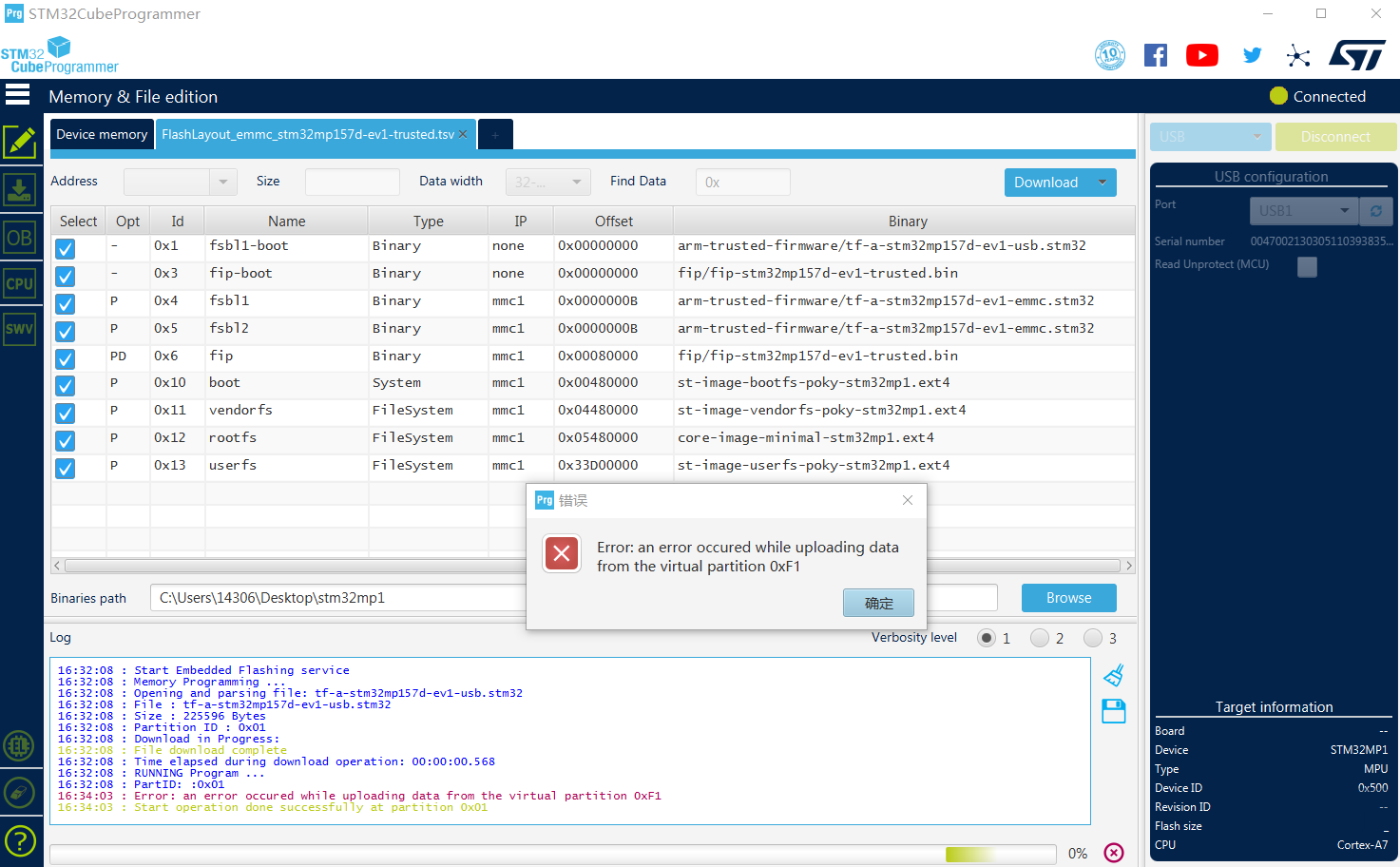Switch to the Device memory tab

[x=102, y=135]
